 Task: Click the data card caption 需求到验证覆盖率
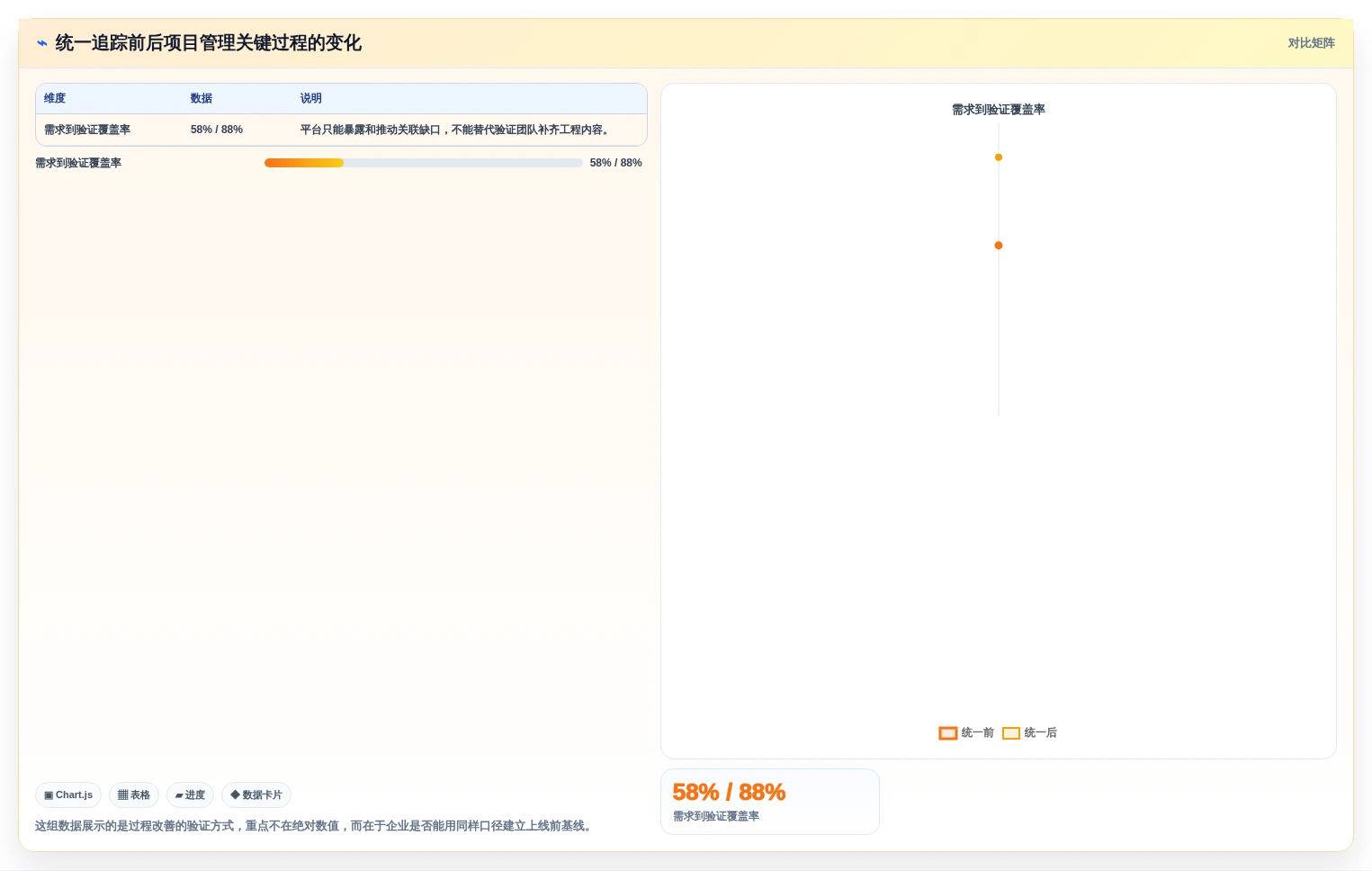tap(716, 816)
